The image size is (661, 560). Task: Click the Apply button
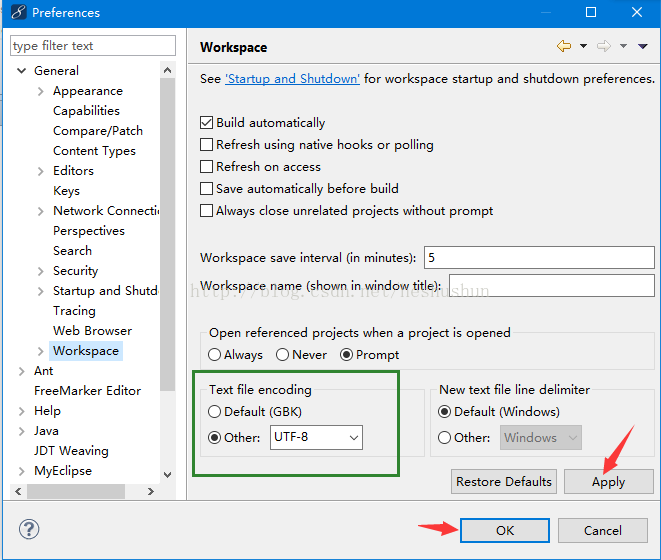click(x=608, y=482)
